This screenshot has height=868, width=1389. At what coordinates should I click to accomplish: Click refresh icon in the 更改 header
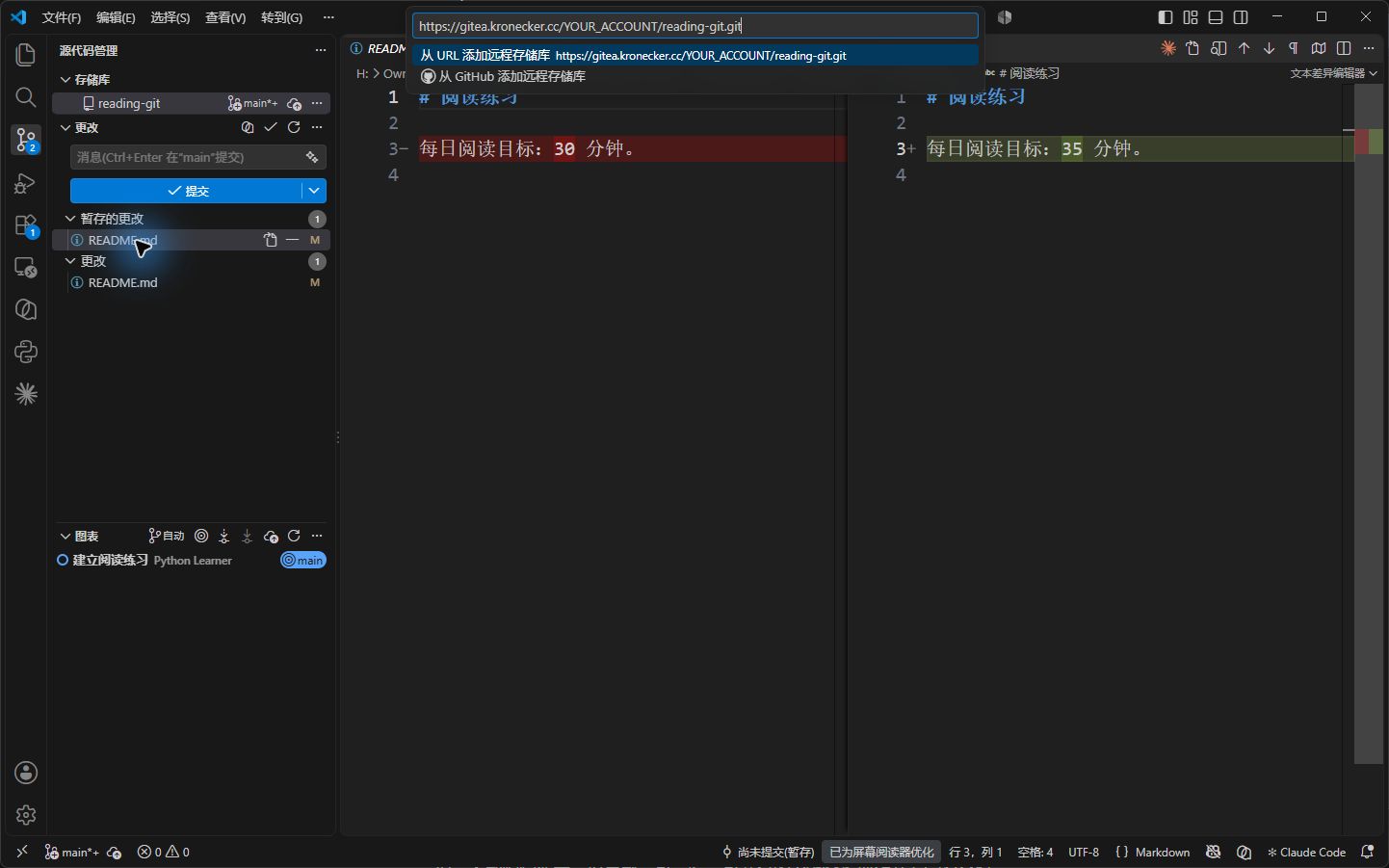pyautogui.click(x=294, y=127)
